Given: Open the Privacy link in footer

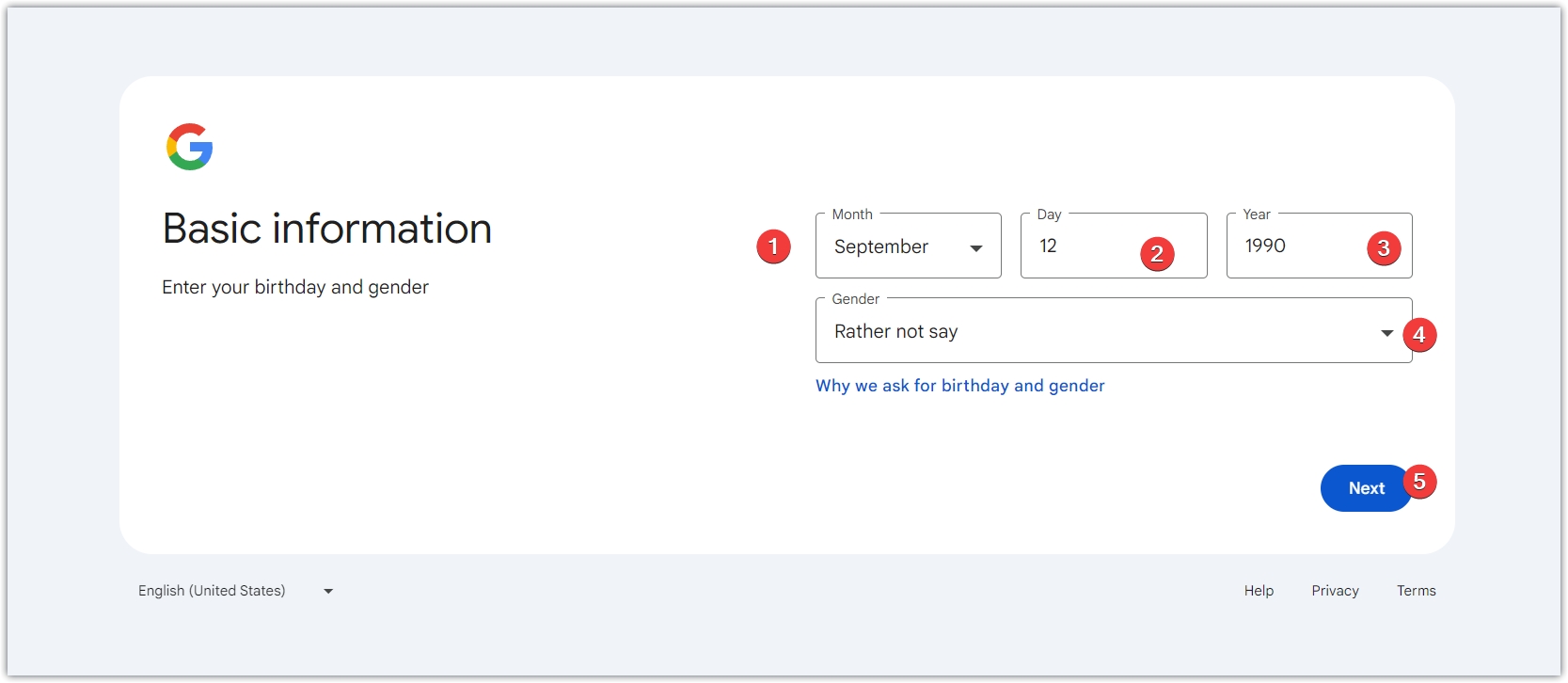Looking at the screenshot, I should pyautogui.click(x=1335, y=591).
